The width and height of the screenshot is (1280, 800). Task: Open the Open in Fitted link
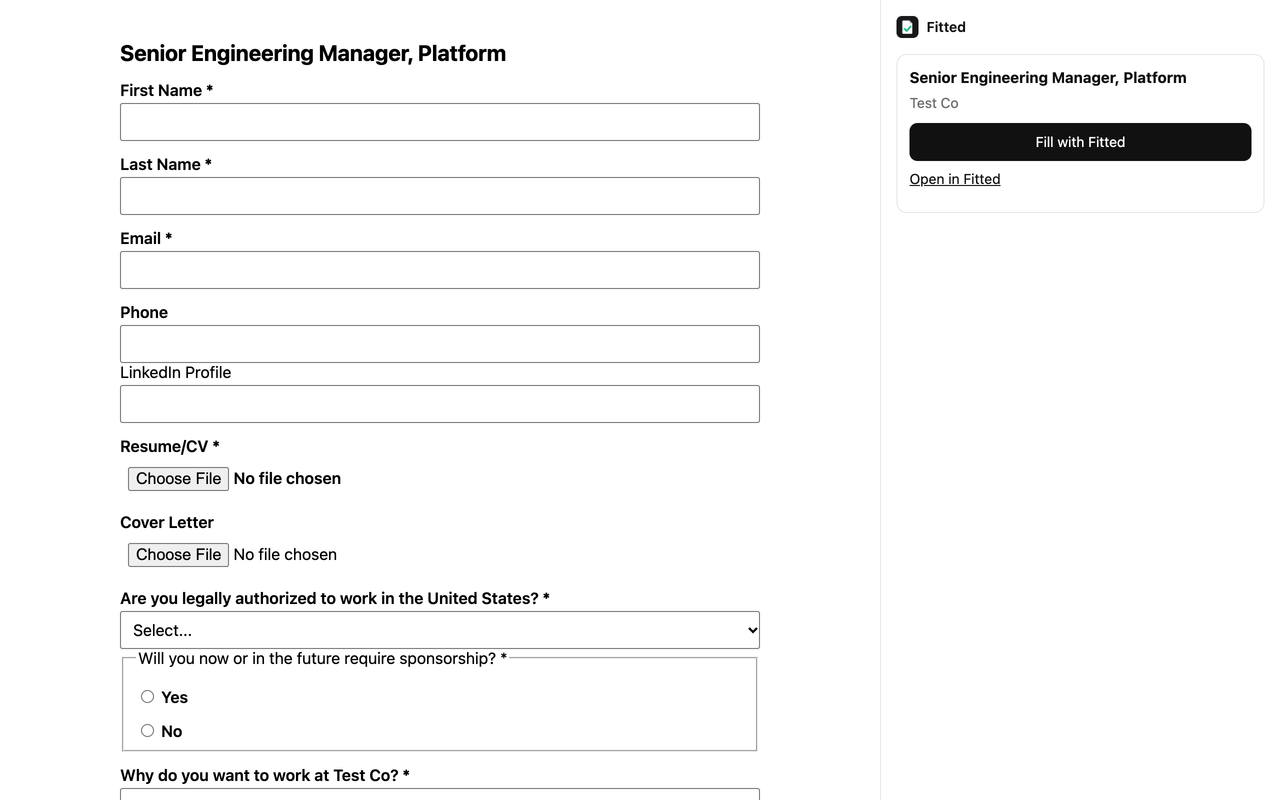pyautogui.click(x=955, y=179)
